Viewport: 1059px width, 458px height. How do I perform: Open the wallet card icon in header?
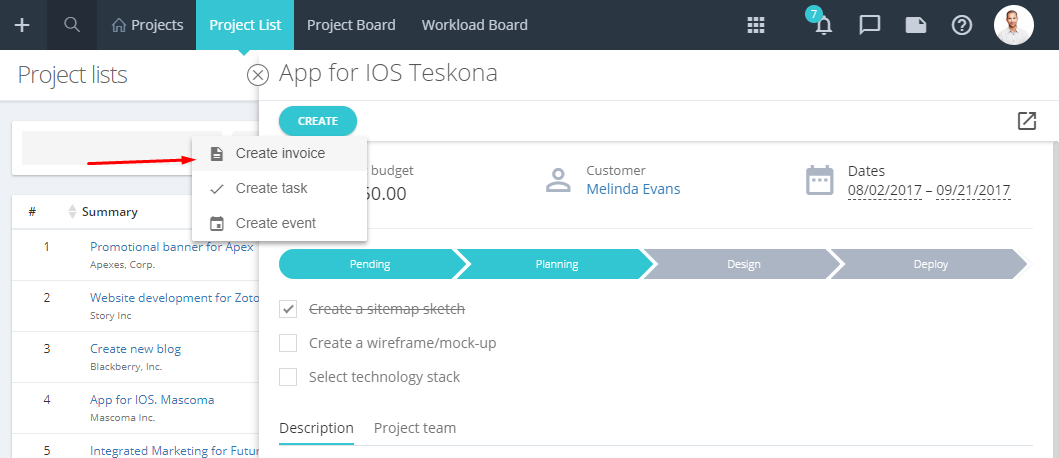tap(915, 25)
